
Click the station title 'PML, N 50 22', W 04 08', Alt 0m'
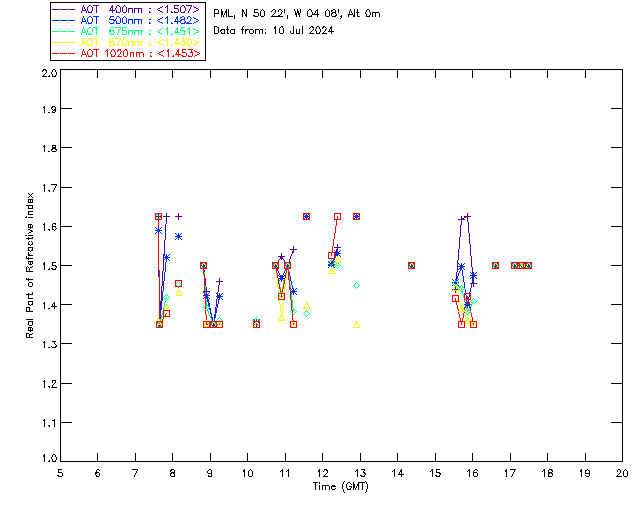coord(297,14)
